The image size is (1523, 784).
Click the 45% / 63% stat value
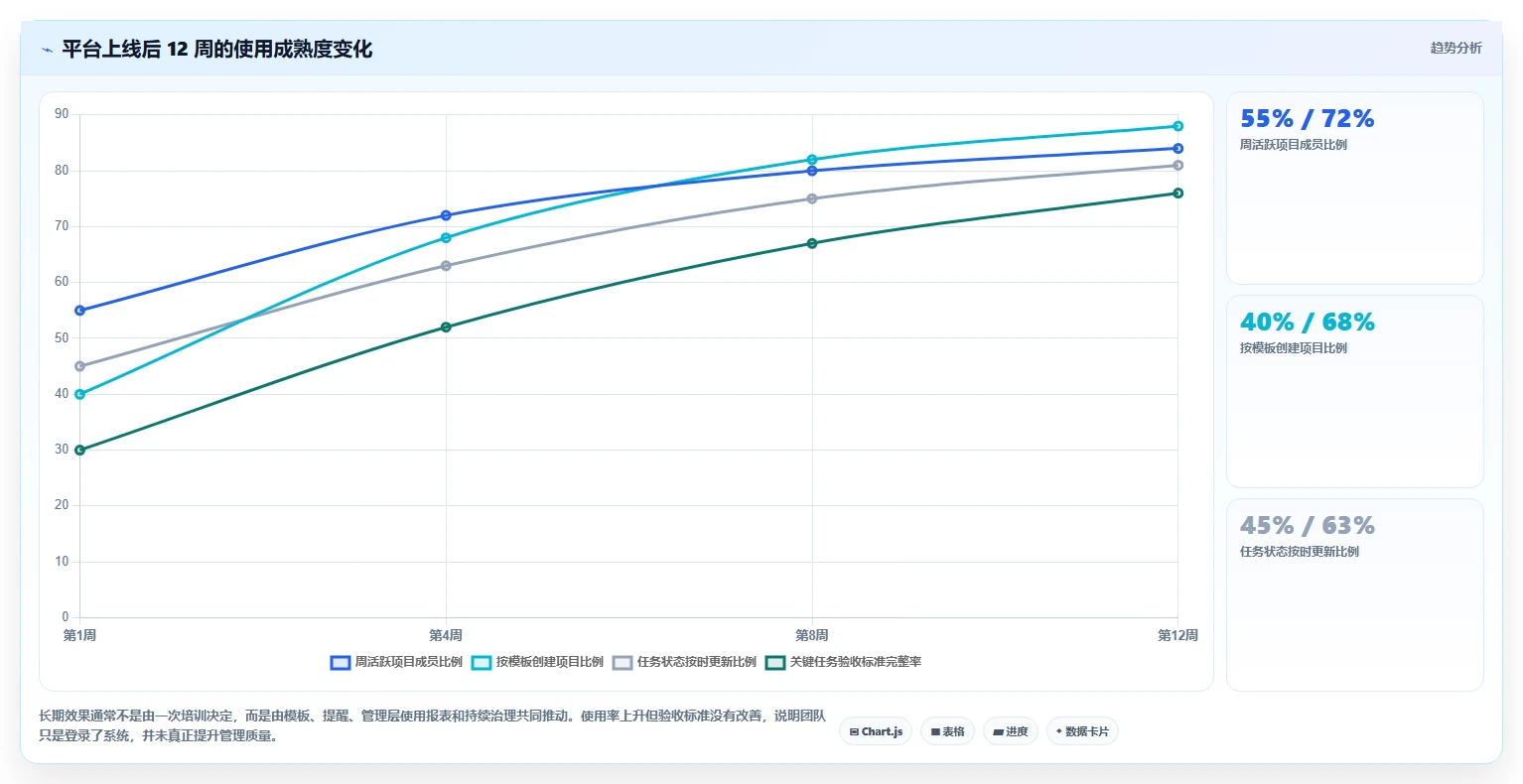click(1307, 526)
